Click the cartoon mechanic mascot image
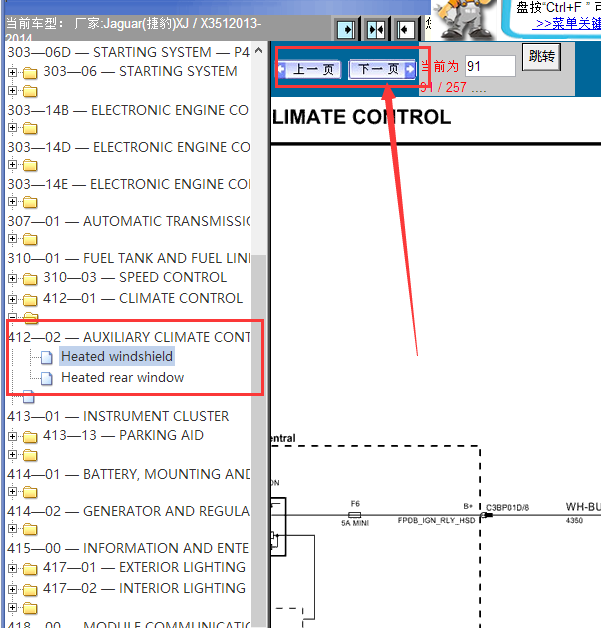Image resolution: width=601 pixels, height=628 pixels. tap(464, 18)
